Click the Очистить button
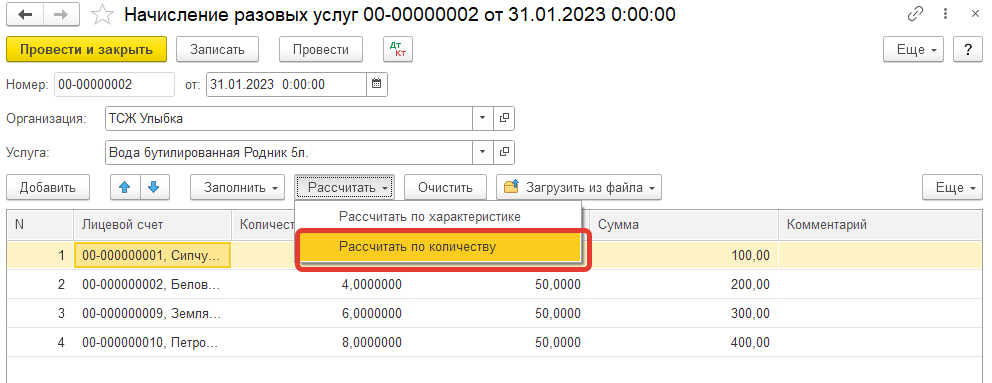 pyautogui.click(x=445, y=187)
